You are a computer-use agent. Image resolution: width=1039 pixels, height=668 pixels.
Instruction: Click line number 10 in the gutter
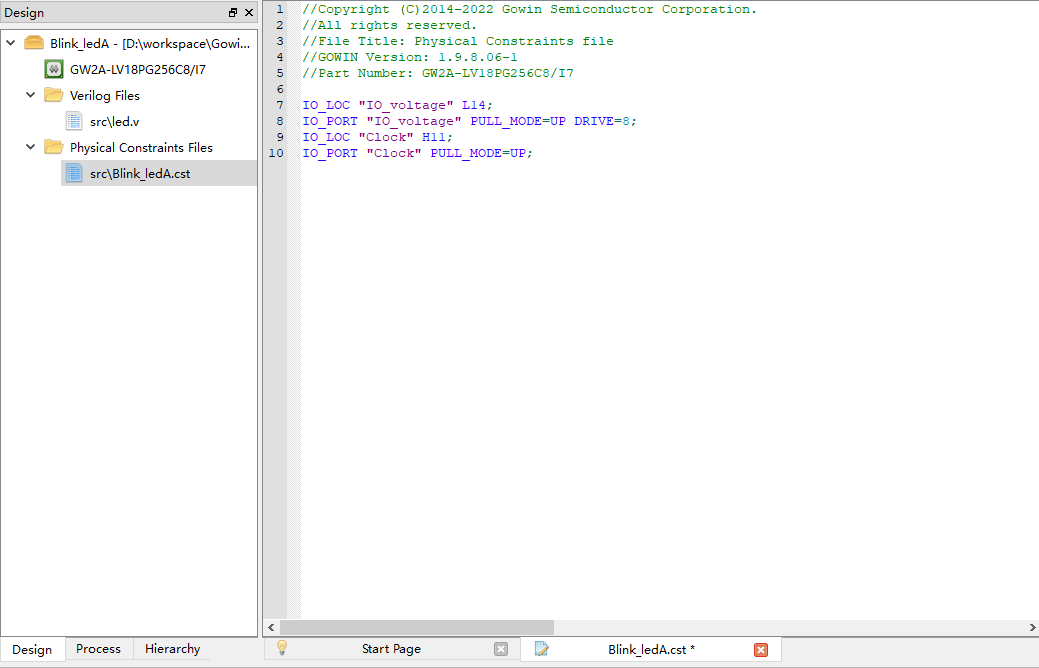pyautogui.click(x=276, y=153)
